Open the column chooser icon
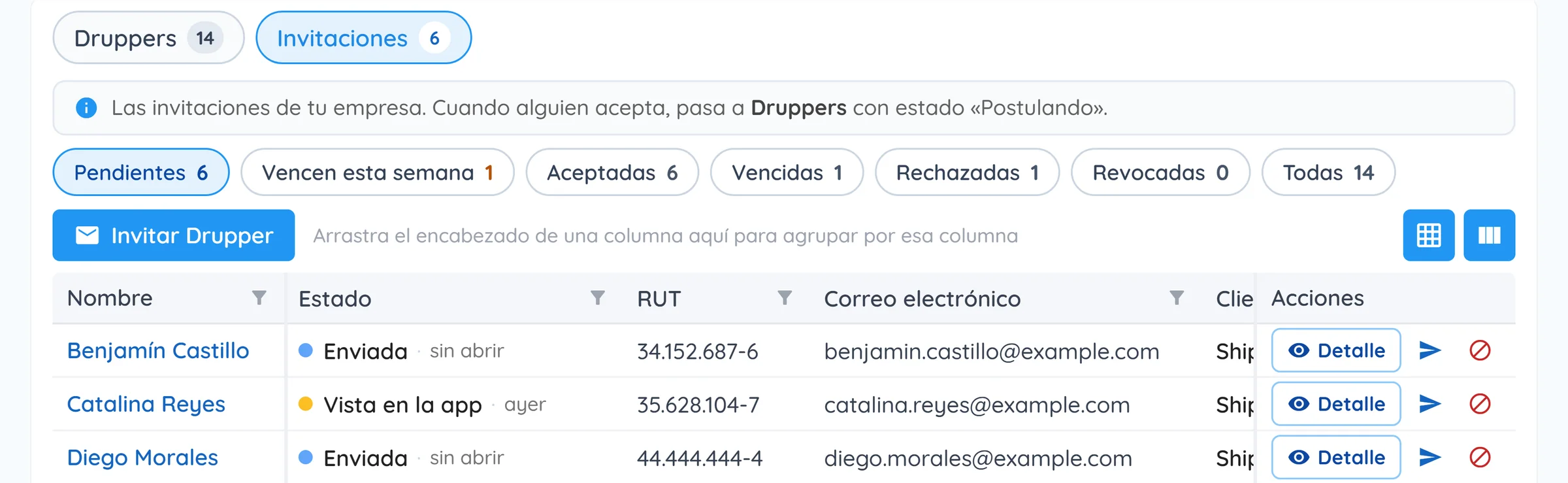Viewport: 1568px width, 483px height. (1489, 235)
